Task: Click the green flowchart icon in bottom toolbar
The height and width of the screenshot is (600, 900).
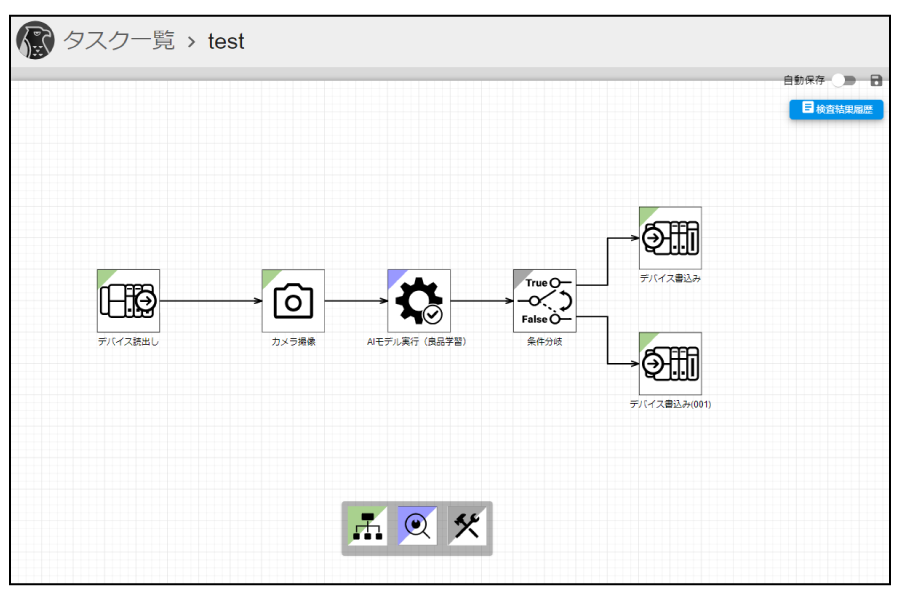Action: [x=367, y=526]
